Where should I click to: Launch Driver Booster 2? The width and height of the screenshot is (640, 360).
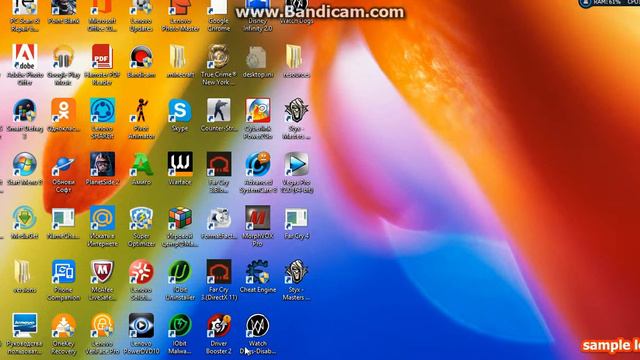[218, 334]
